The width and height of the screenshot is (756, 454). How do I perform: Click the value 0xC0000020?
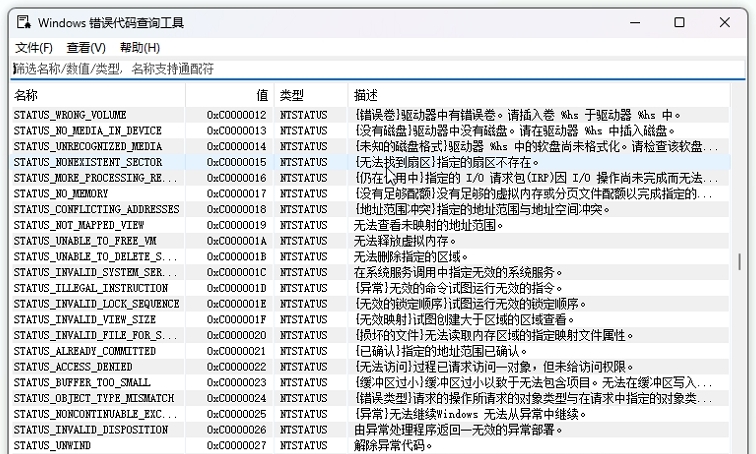(x=236, y=335)
